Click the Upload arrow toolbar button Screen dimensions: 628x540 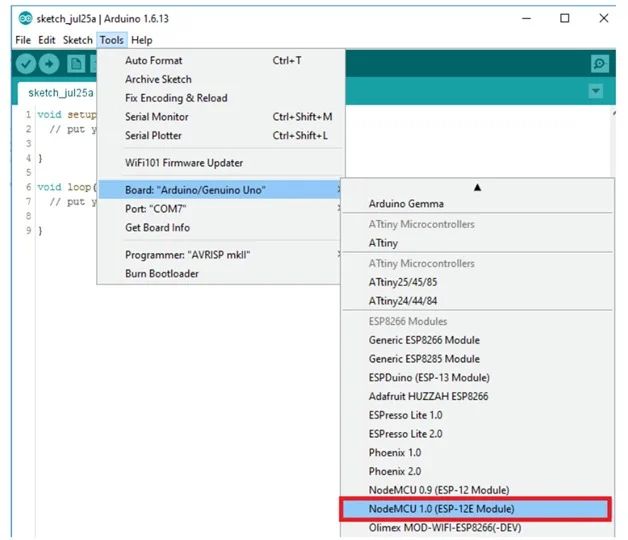point(49,64)
